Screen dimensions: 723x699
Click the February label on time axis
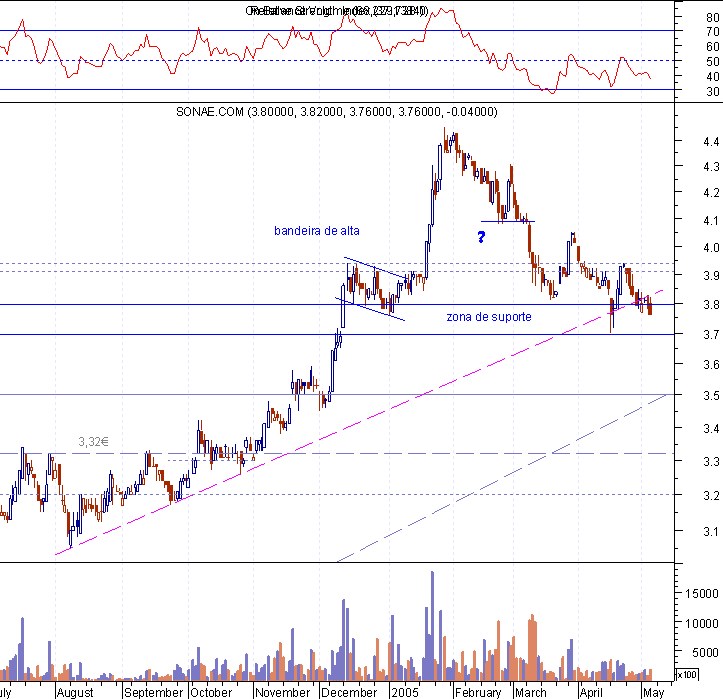[x=478, y=693]
